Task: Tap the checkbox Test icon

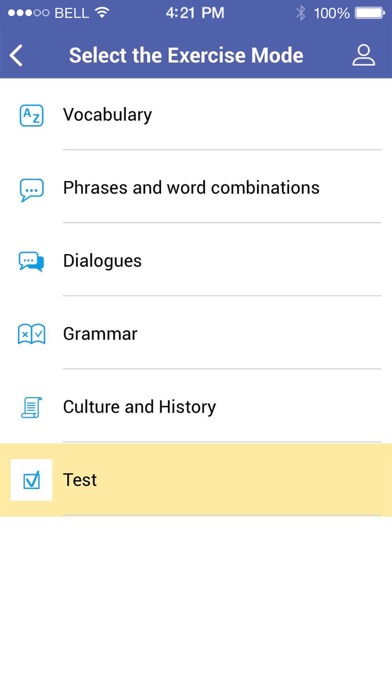Action: pos(32,480)
